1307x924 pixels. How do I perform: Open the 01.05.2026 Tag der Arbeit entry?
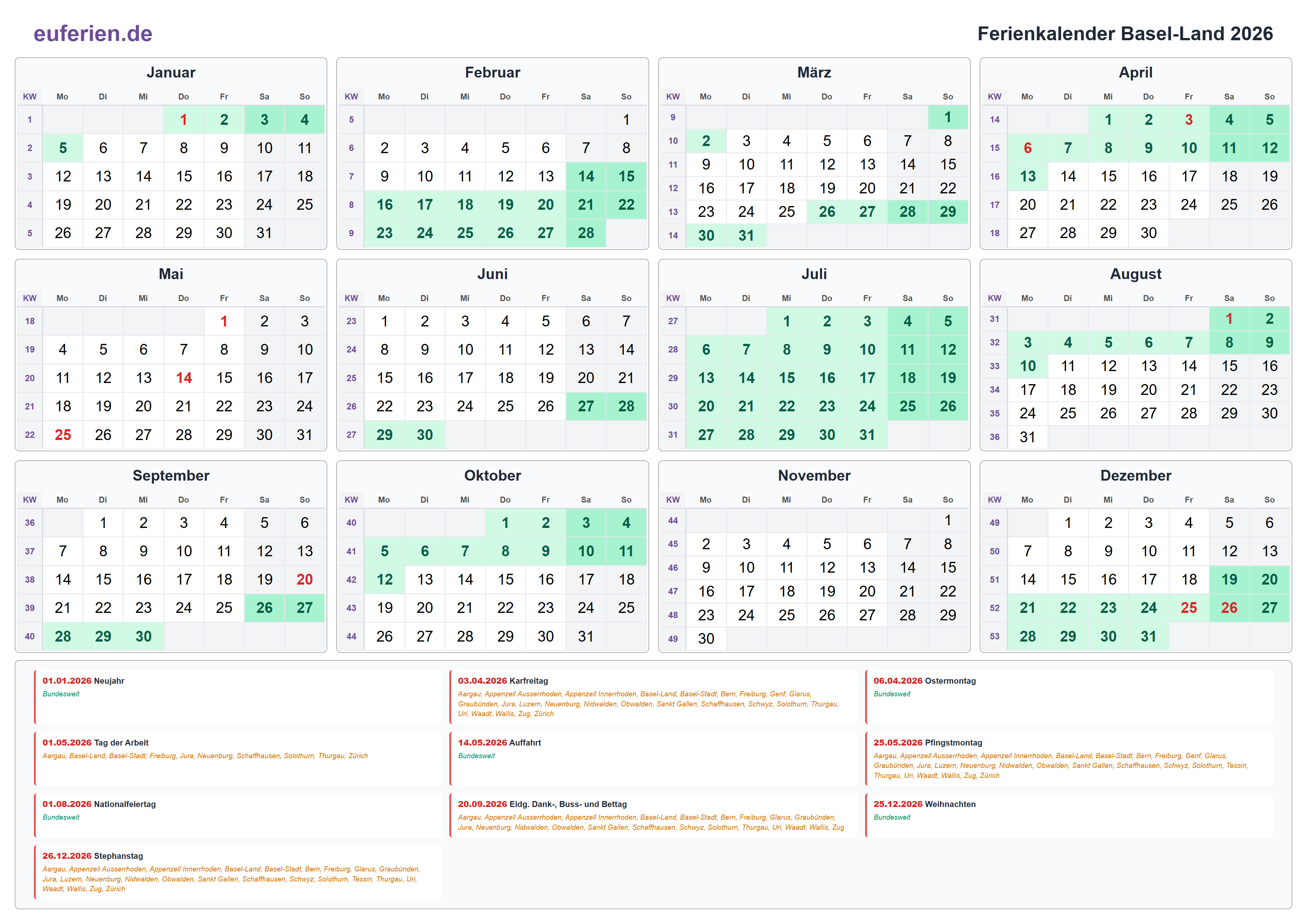238,759
